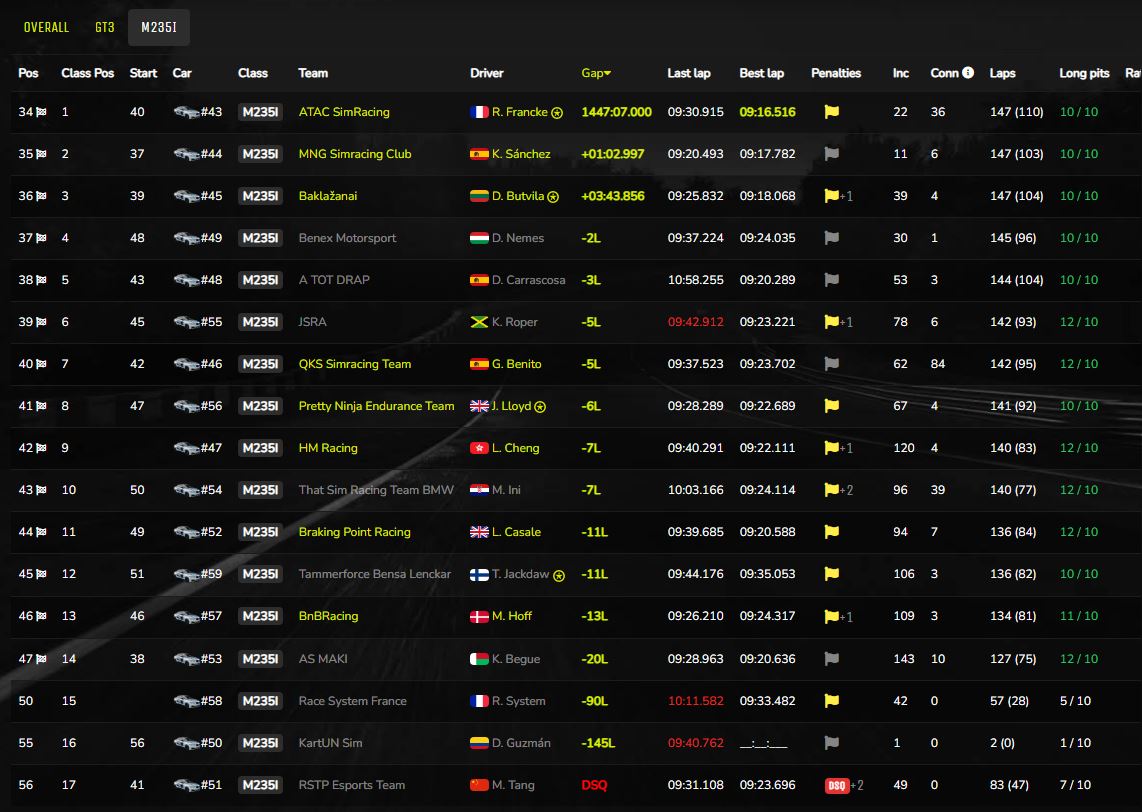
Task: Open the Baklažanai team link
Action: click(328, 196)
